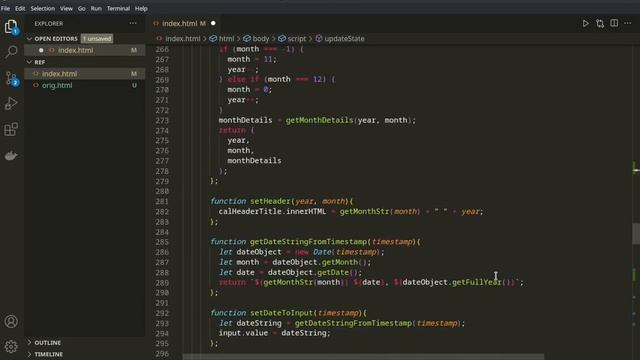Image resolution: width=640 pixels, height=360 pixels.
Task: Open the Search view icon
Action: (11, 52)
